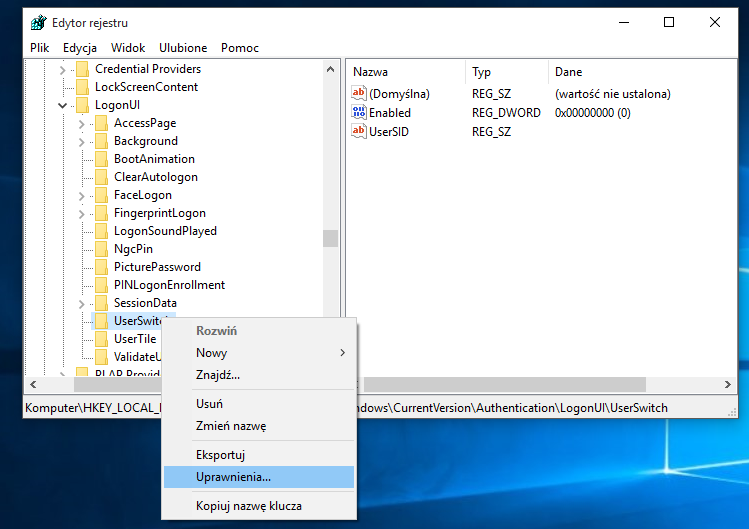Select the UserSID value name
This screenshot has width=749, height=529.
click(389, 132)
